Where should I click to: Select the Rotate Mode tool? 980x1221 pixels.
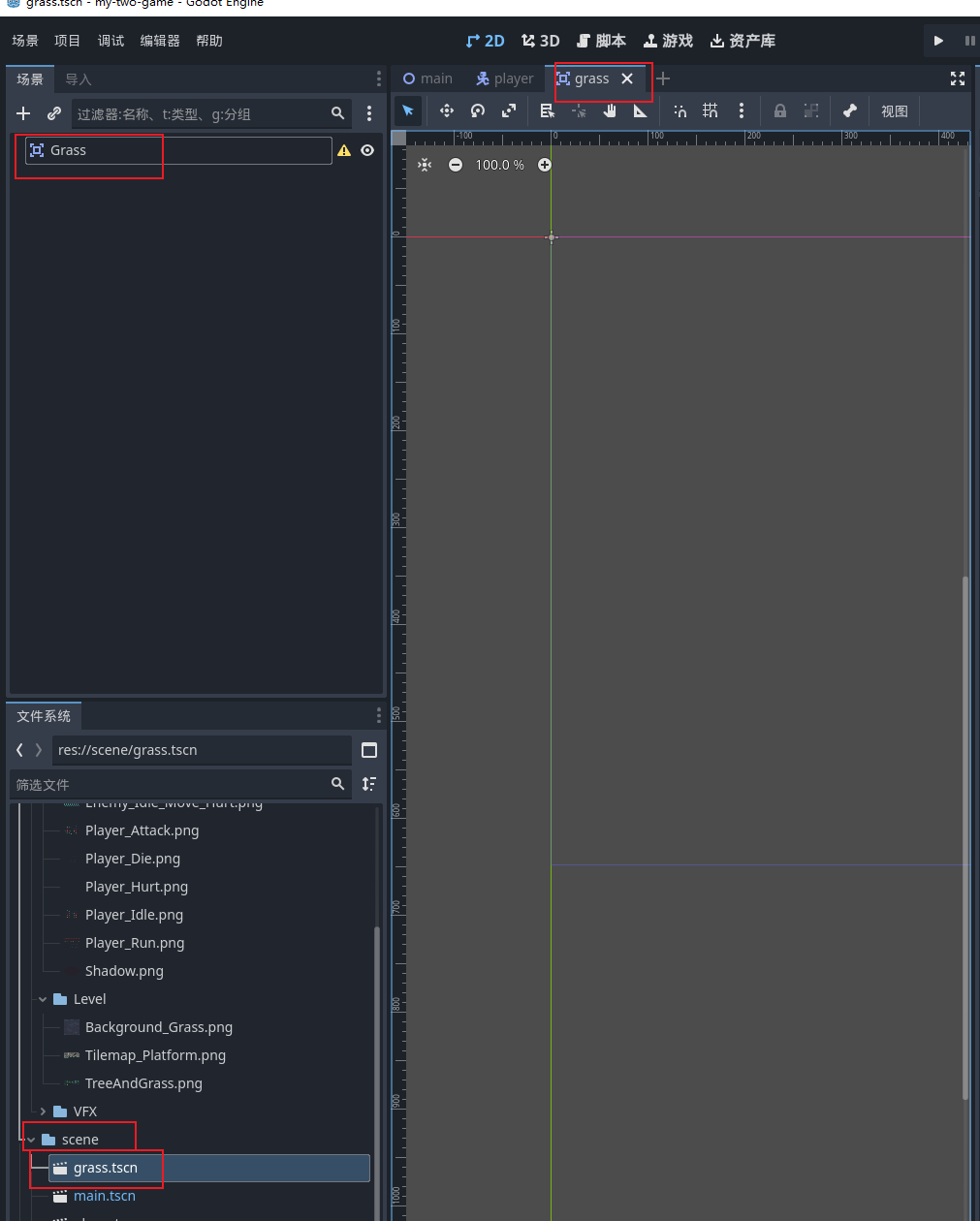(477, 110)
